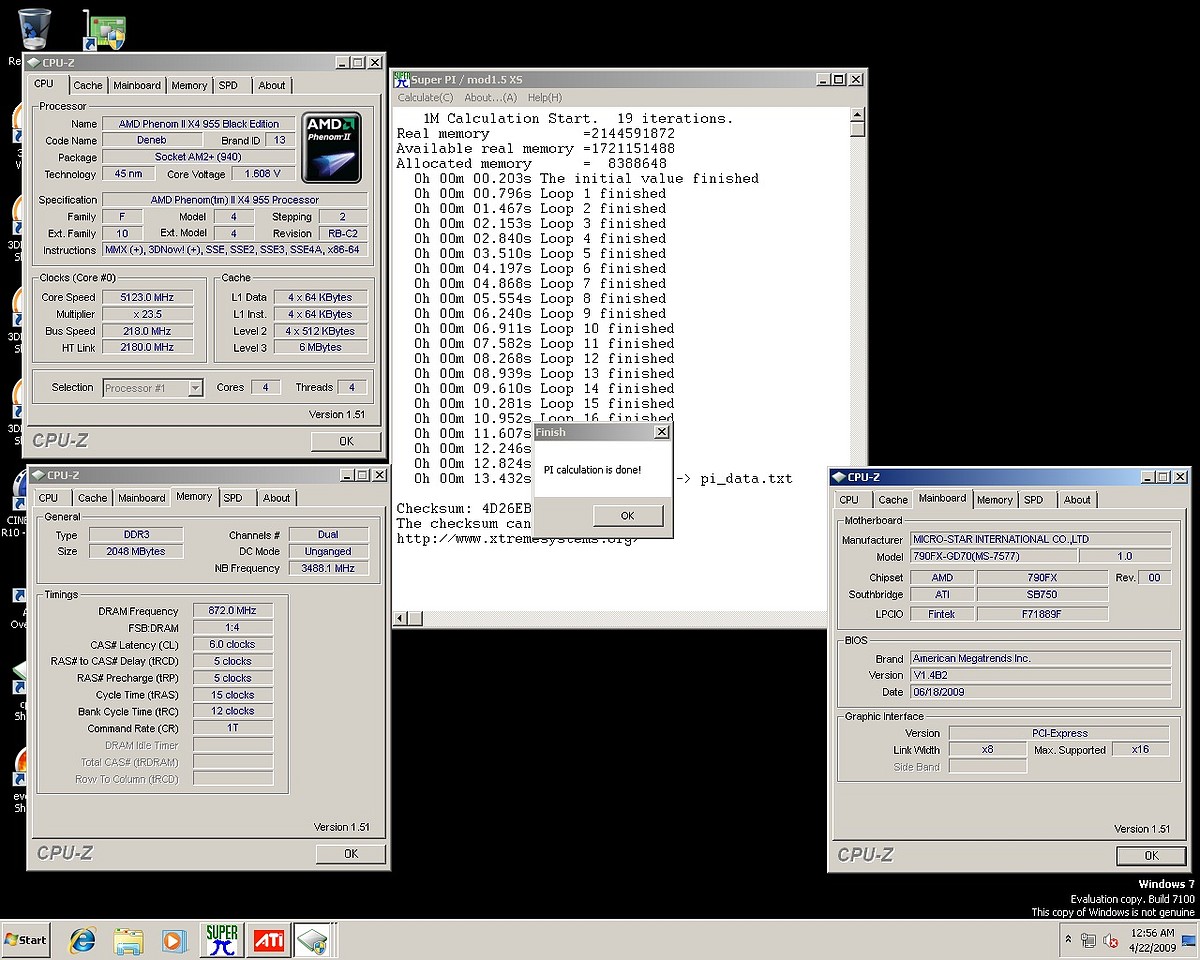Click the BIOS Date value 06/18/2009
The width and height of the screenshot is (1200, 960).
(1040, 692)
